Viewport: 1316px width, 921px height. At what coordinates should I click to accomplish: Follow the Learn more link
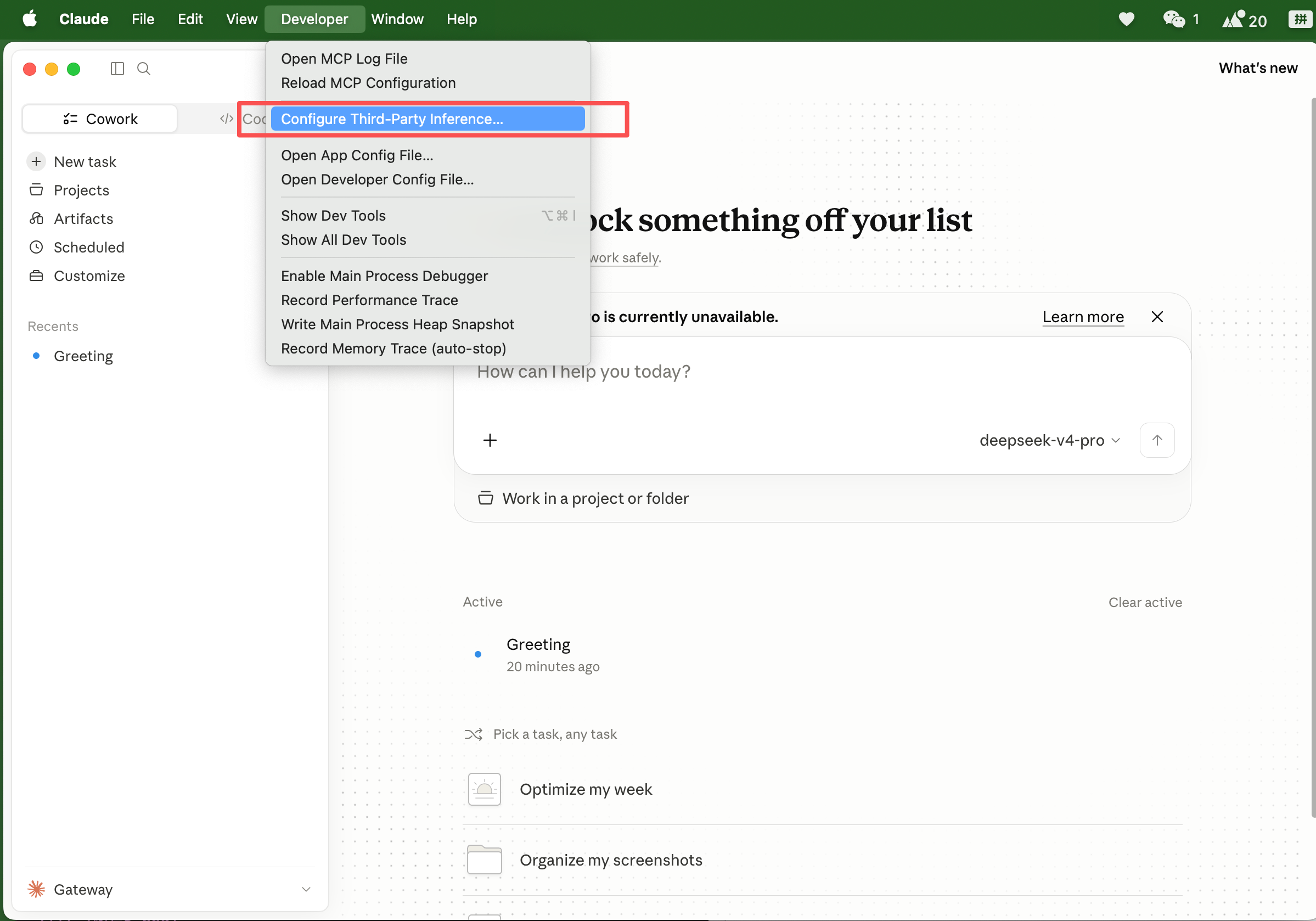pos(1083,317)
